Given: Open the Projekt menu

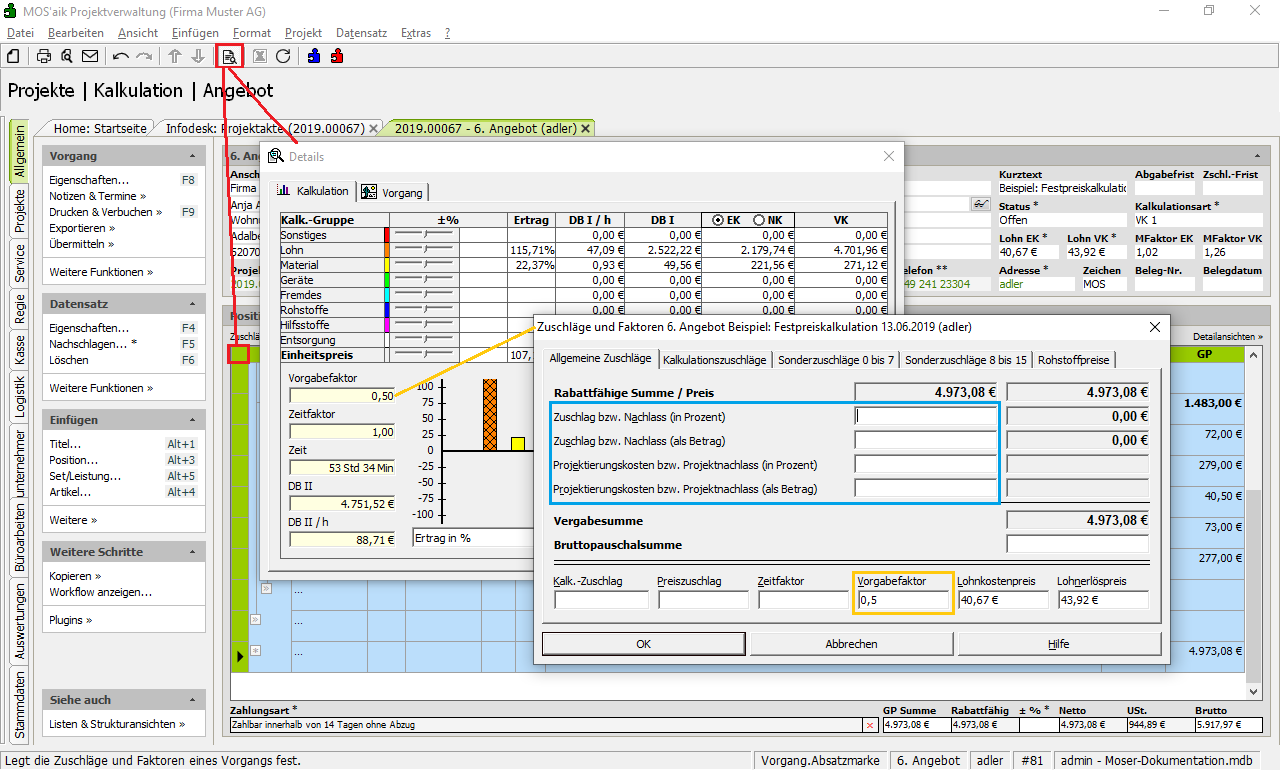Looking at the screenshot, I should click(x=303, y=33).
